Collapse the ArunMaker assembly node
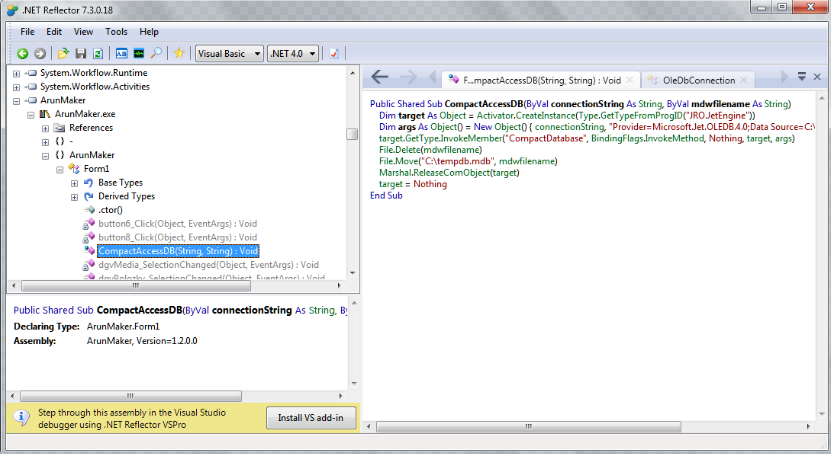831x454 pixels. (x=16, y=101)
